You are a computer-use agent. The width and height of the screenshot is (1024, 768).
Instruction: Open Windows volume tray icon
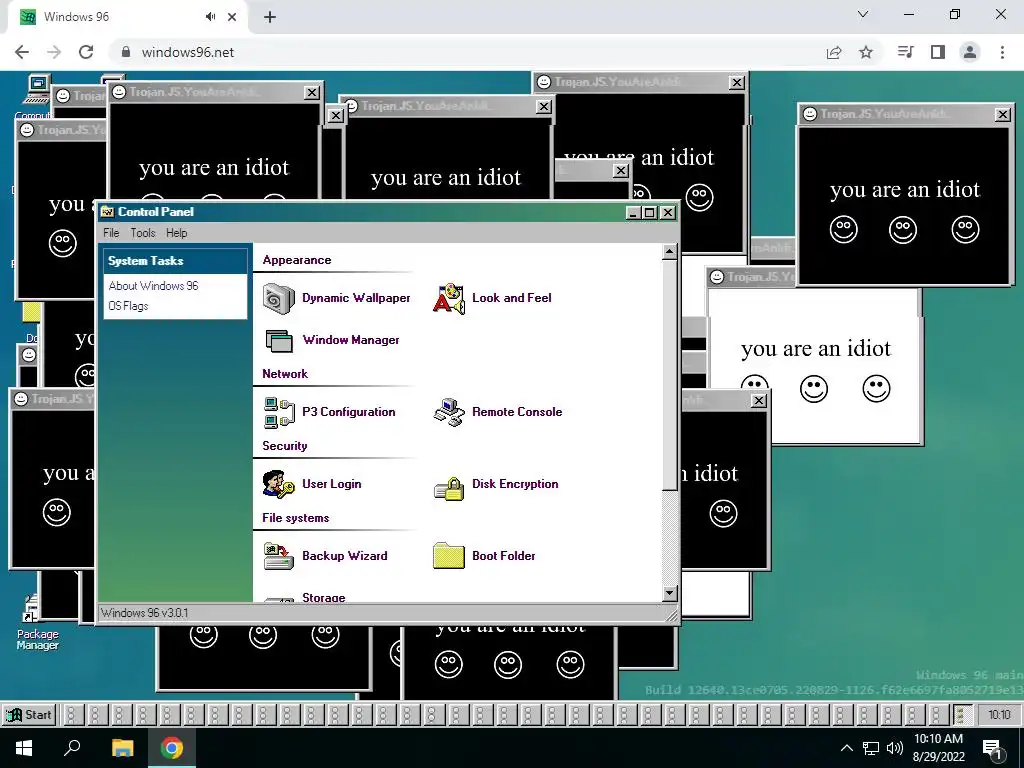[895, 748]
